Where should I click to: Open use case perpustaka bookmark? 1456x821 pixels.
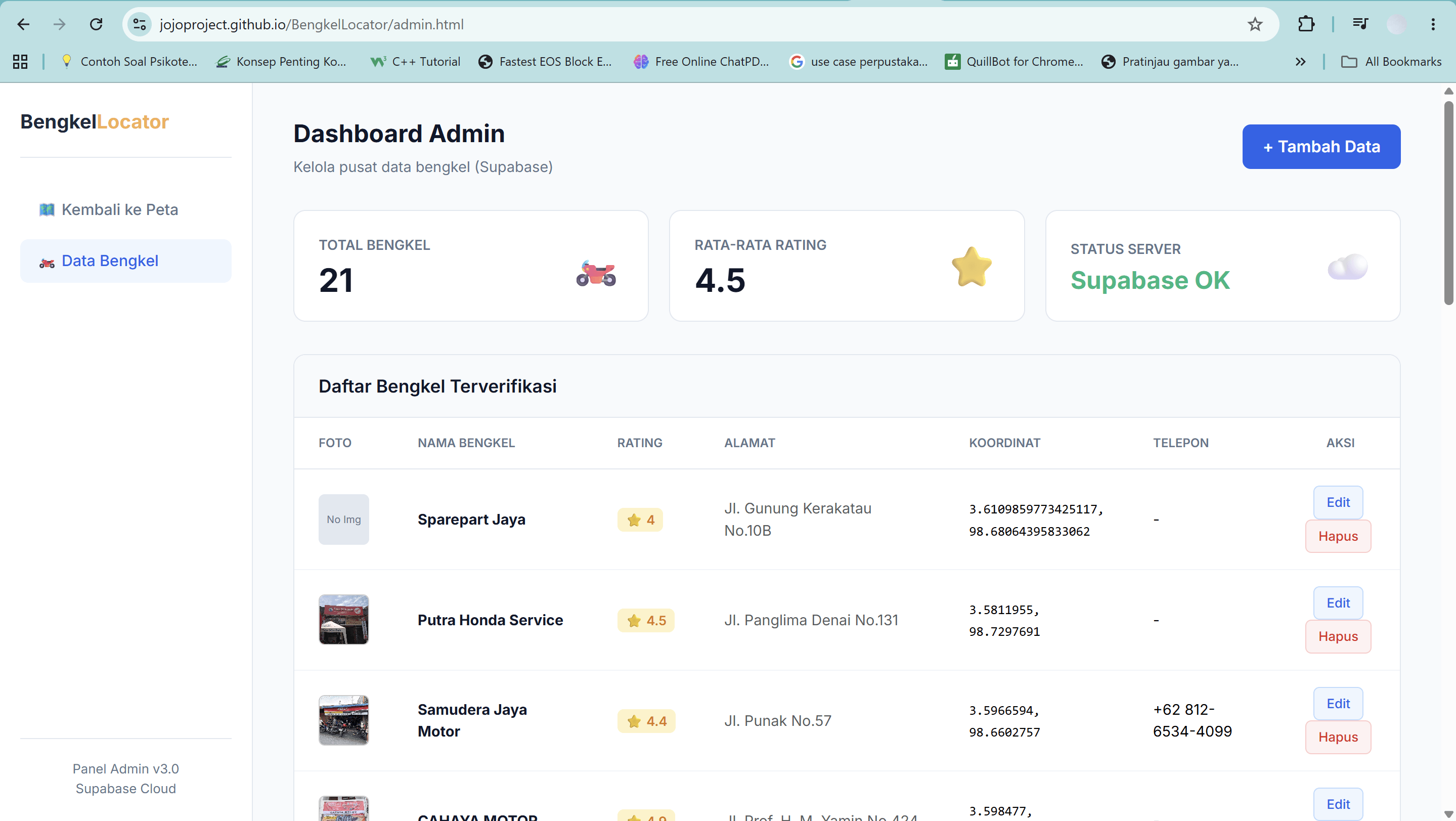point(859,62)
